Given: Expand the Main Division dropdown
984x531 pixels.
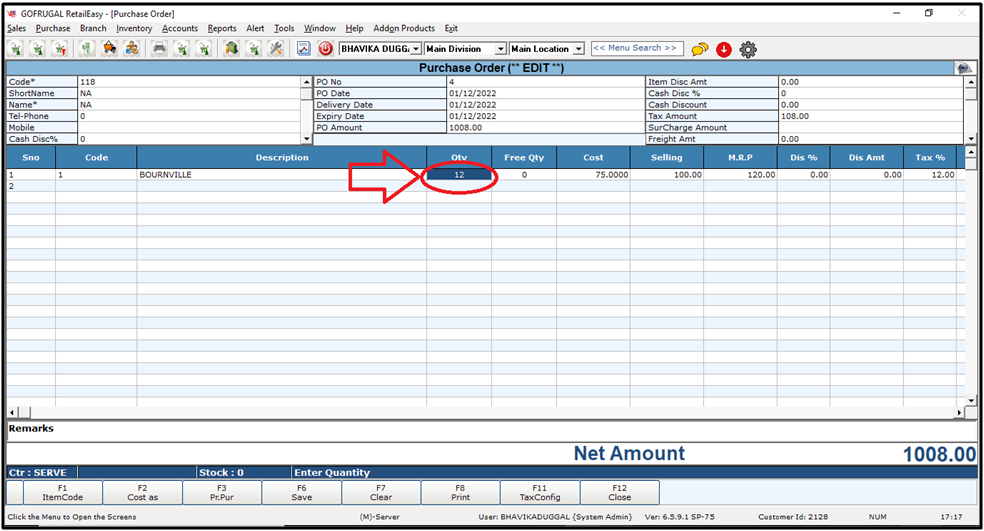Looking at the screenshot, I should (x=500, y=49).
